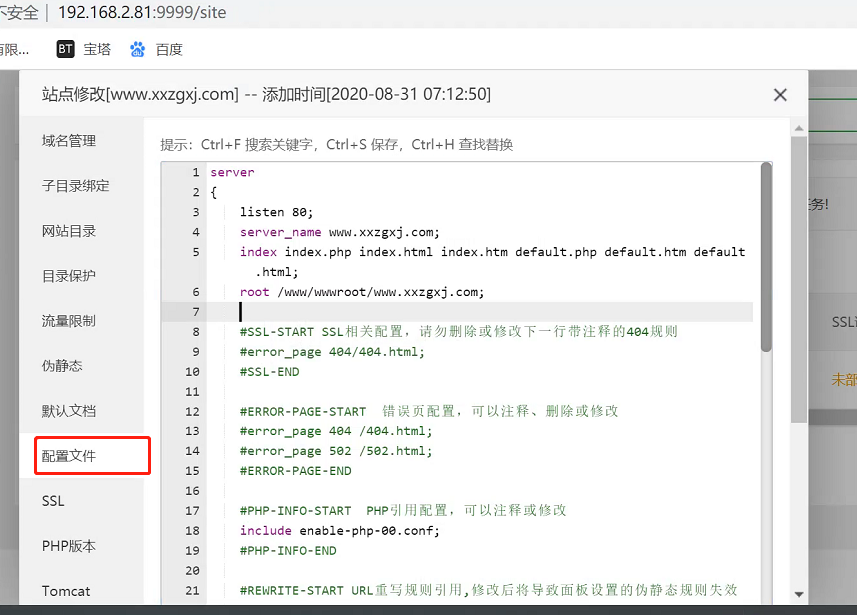
Task: Select 子目录绑定 in sidebar
Action: click(75, 186)
